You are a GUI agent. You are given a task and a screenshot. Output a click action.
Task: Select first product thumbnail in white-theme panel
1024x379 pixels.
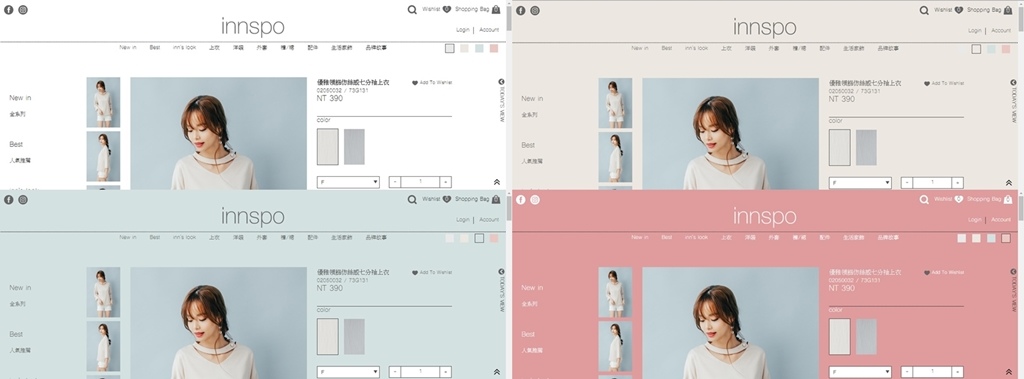pyautogui.click(x=103, y=103)
